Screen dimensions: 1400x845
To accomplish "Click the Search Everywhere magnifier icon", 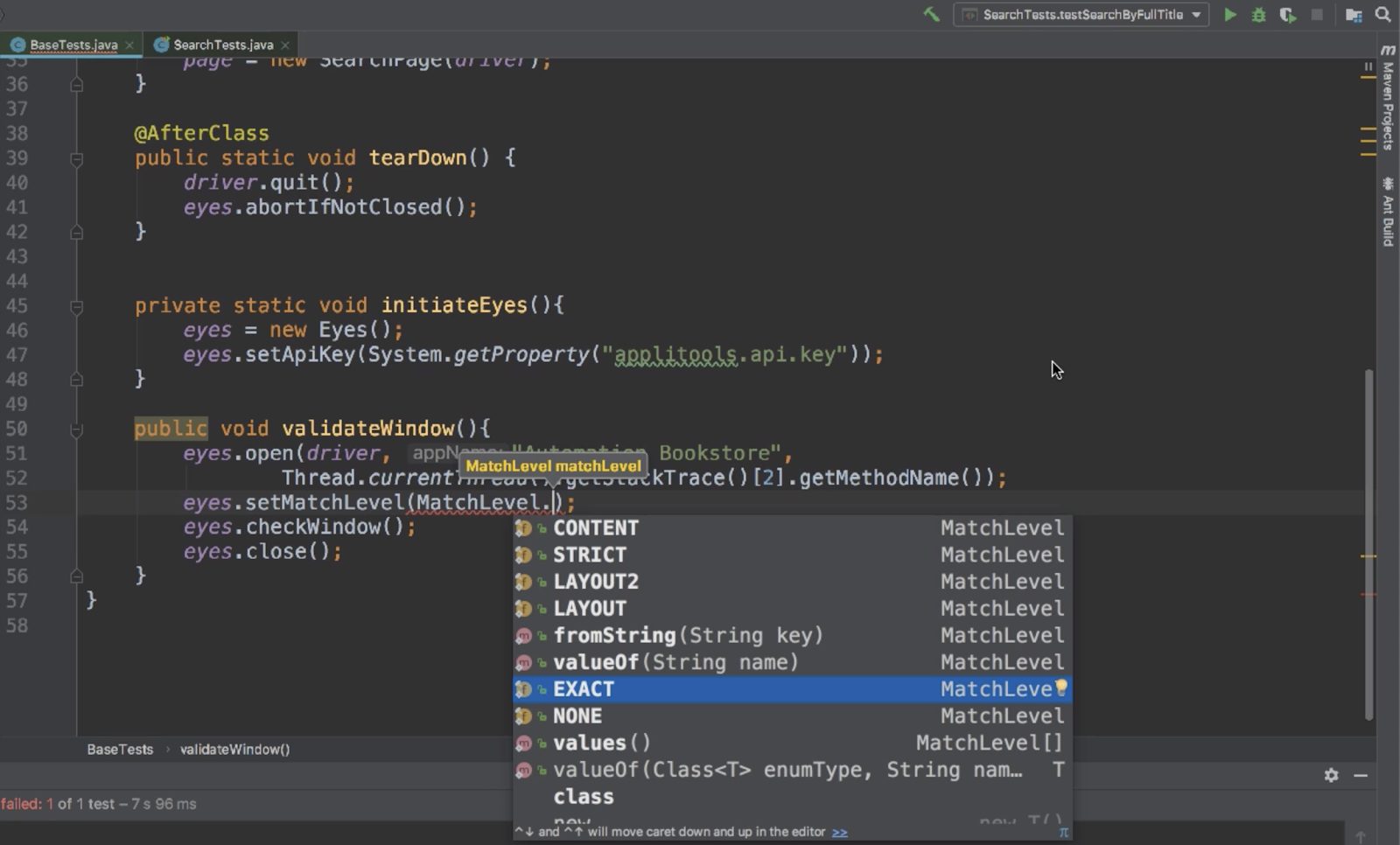I will coord(1382,14).
